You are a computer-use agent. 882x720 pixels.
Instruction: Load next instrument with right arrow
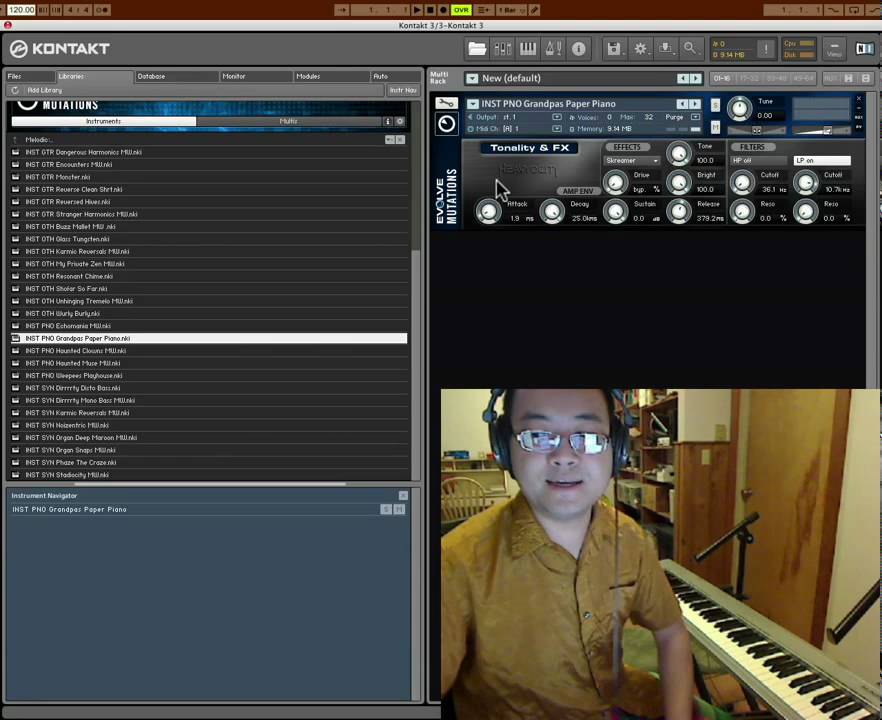695,104
